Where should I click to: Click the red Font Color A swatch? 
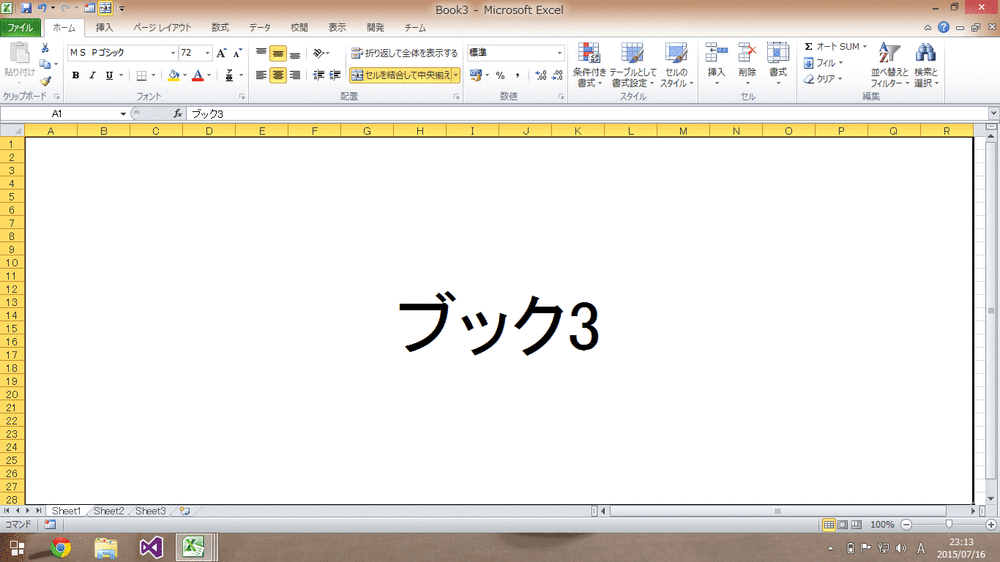pyautogui.click(x=198, y=75)
